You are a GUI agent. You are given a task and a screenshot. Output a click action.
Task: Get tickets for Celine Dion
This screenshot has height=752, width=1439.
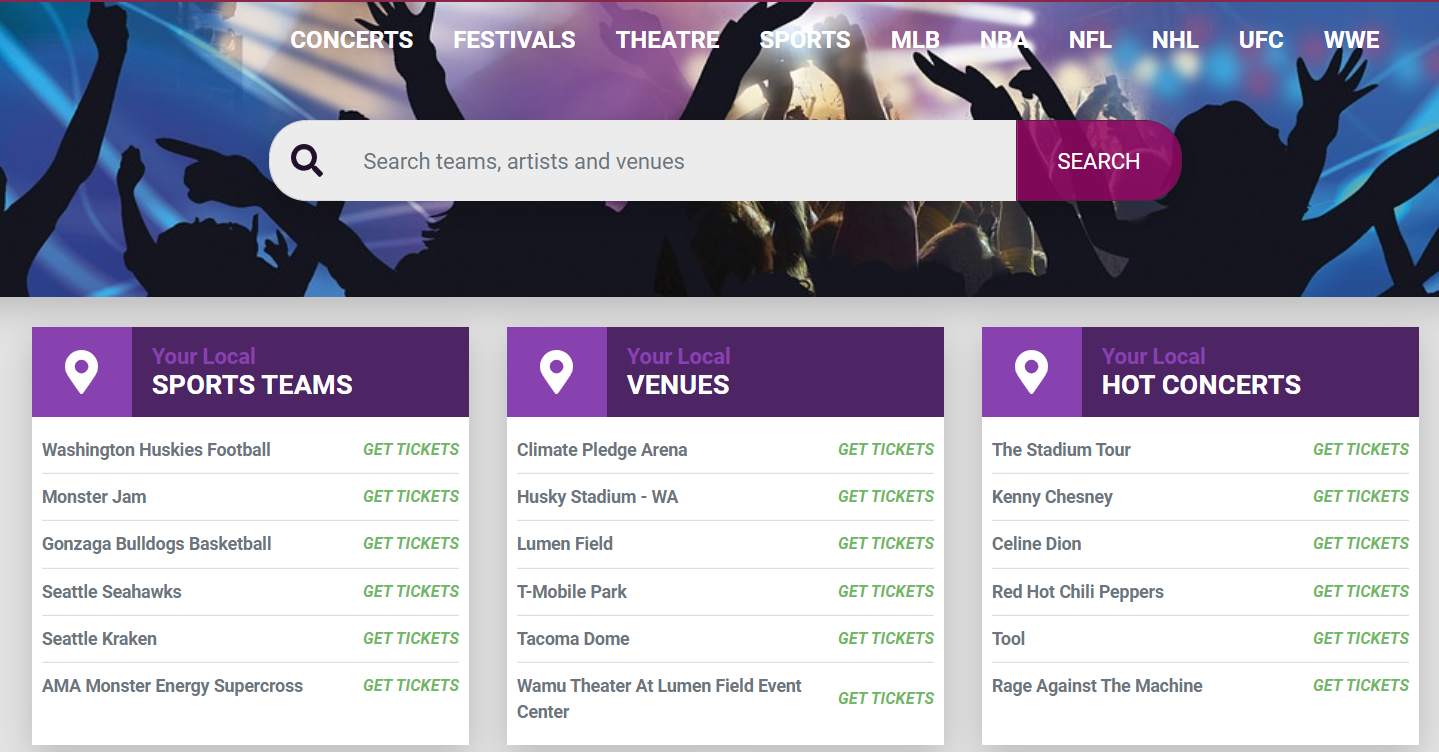point(1361,544)
